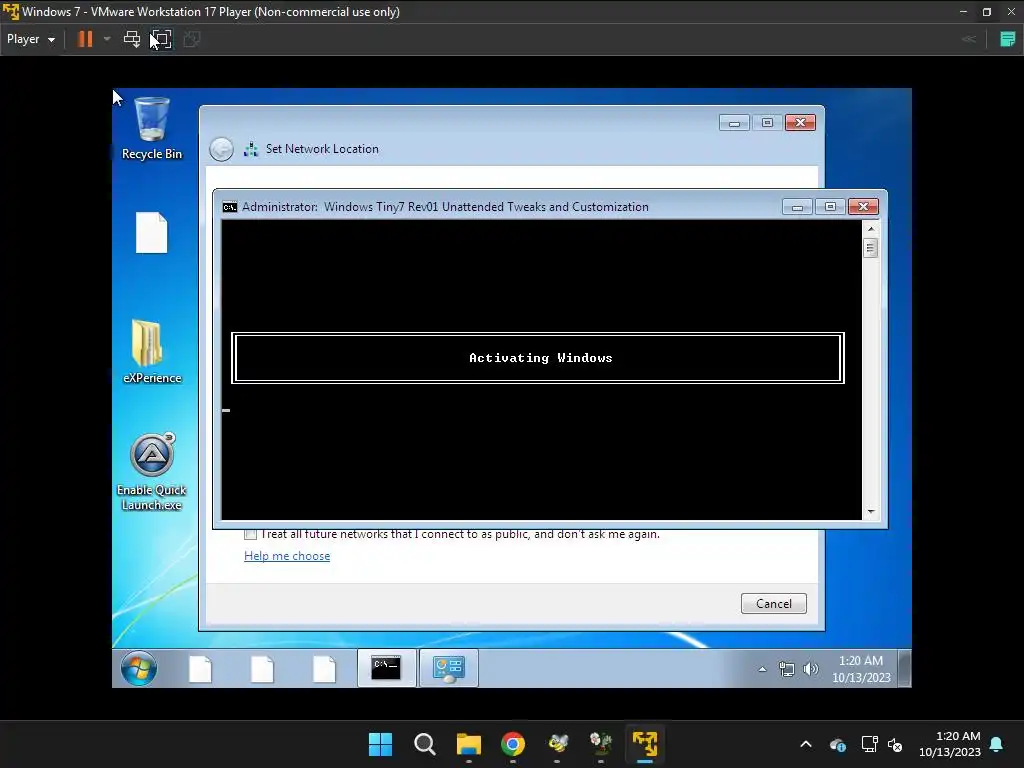This screenshot has height=768, width=1024.
Task: Open the VMware notes panel icon
Action: click(1007, 39)
